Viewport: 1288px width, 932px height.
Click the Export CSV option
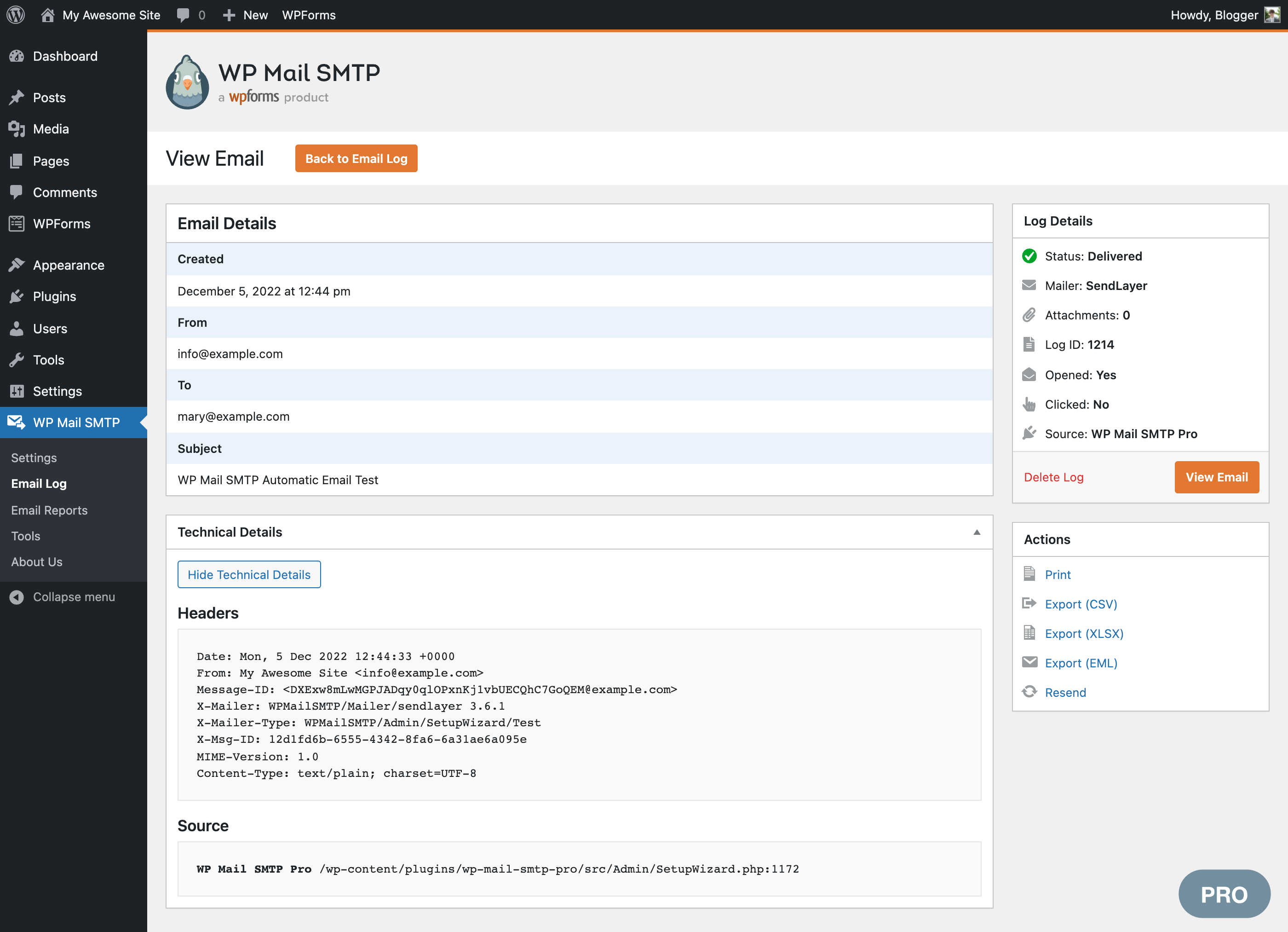pos(1080,604)
